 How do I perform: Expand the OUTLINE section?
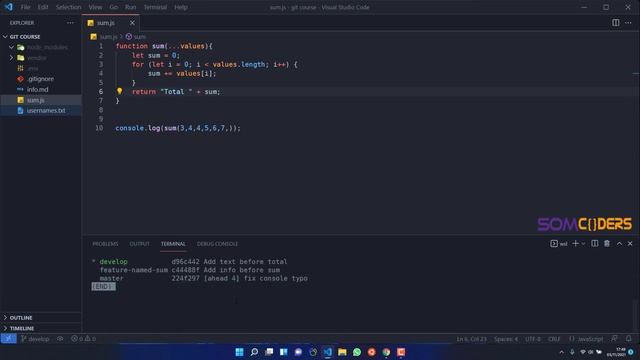point(41,318)
